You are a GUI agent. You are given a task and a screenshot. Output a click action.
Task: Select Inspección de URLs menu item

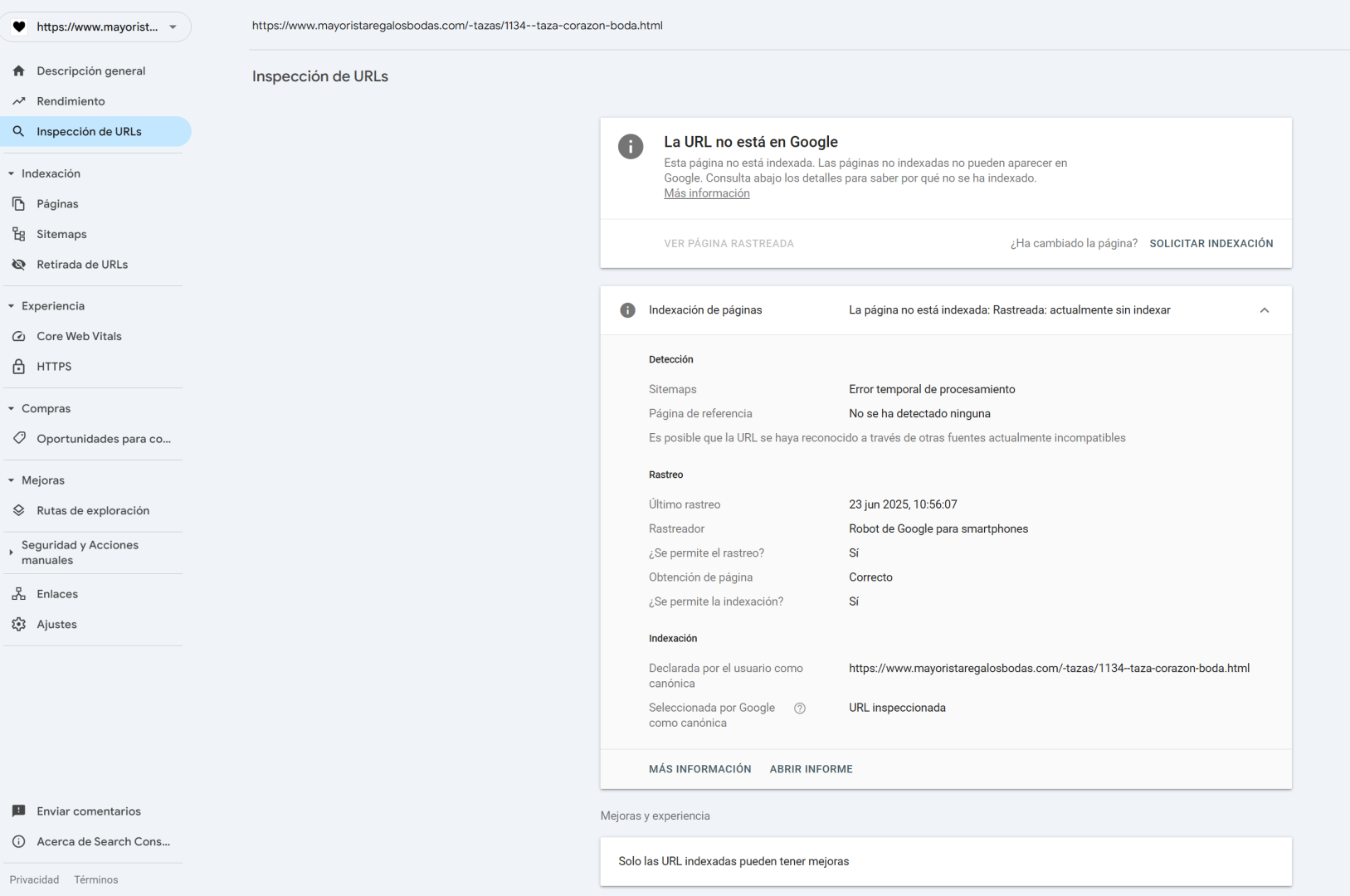96,131
